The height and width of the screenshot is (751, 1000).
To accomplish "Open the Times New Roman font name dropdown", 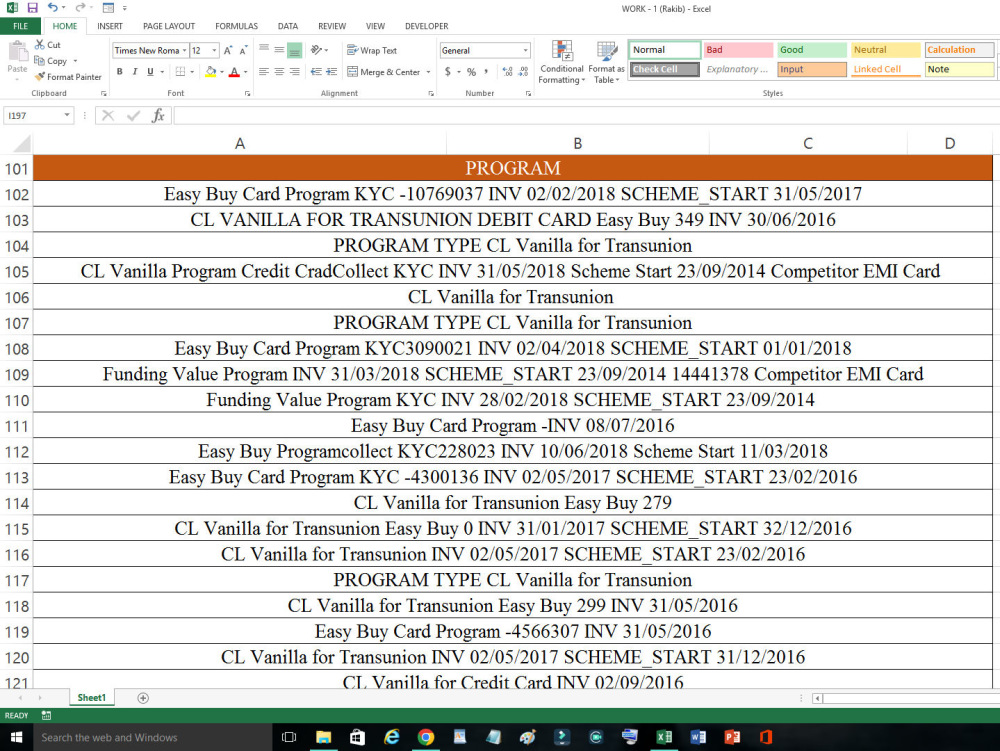I will pos(184,50).
